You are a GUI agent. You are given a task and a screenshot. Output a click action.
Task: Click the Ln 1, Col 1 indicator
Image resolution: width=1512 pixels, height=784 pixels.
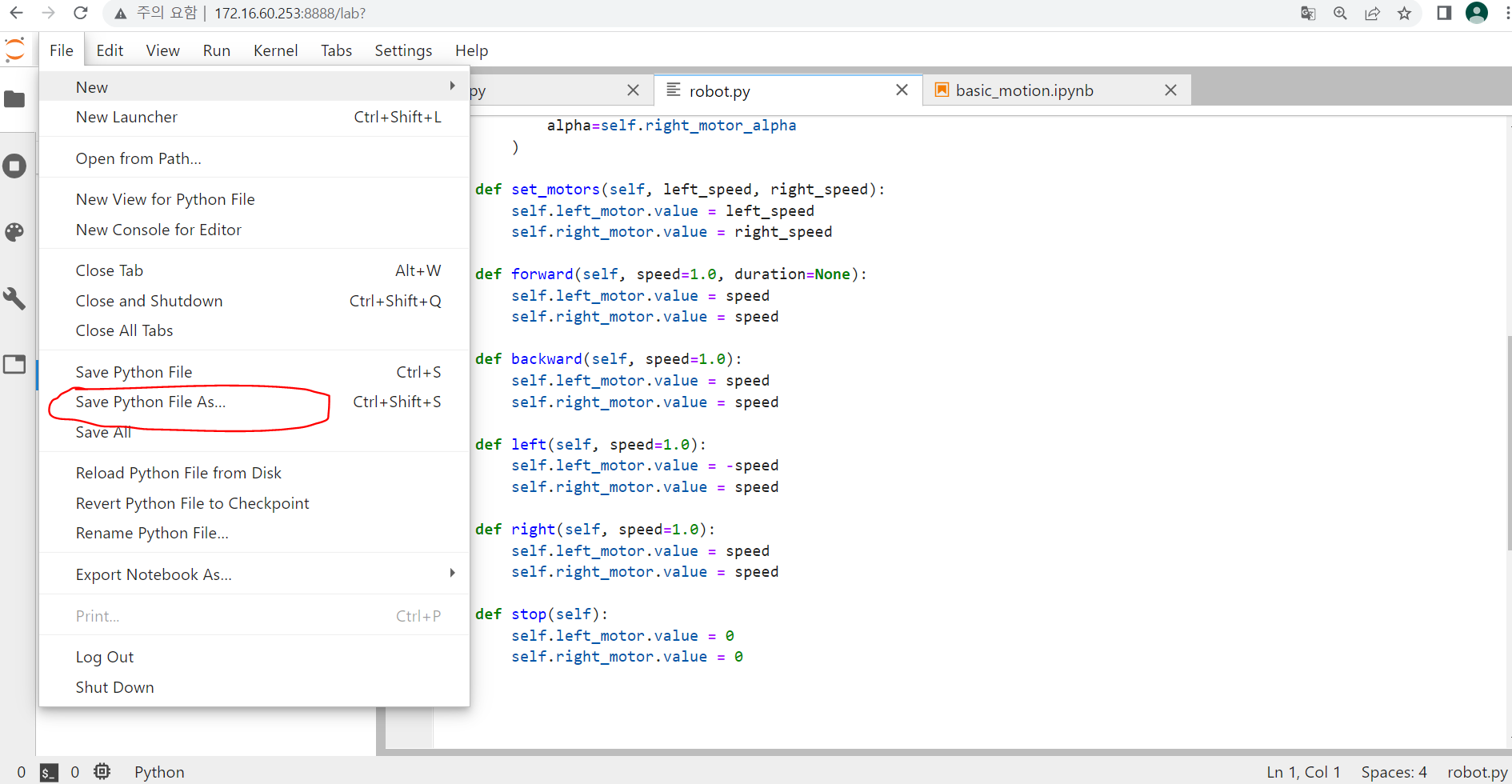point(1304,771)
